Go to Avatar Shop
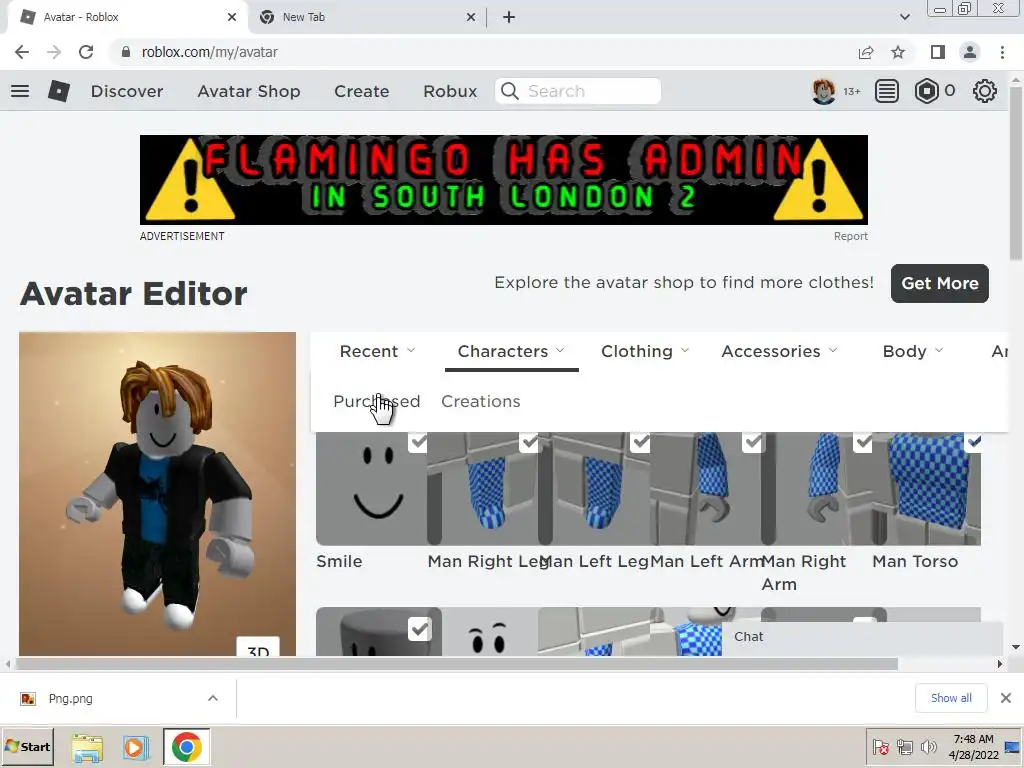The height and width of the screenshot is (768, 1024). 249,91
